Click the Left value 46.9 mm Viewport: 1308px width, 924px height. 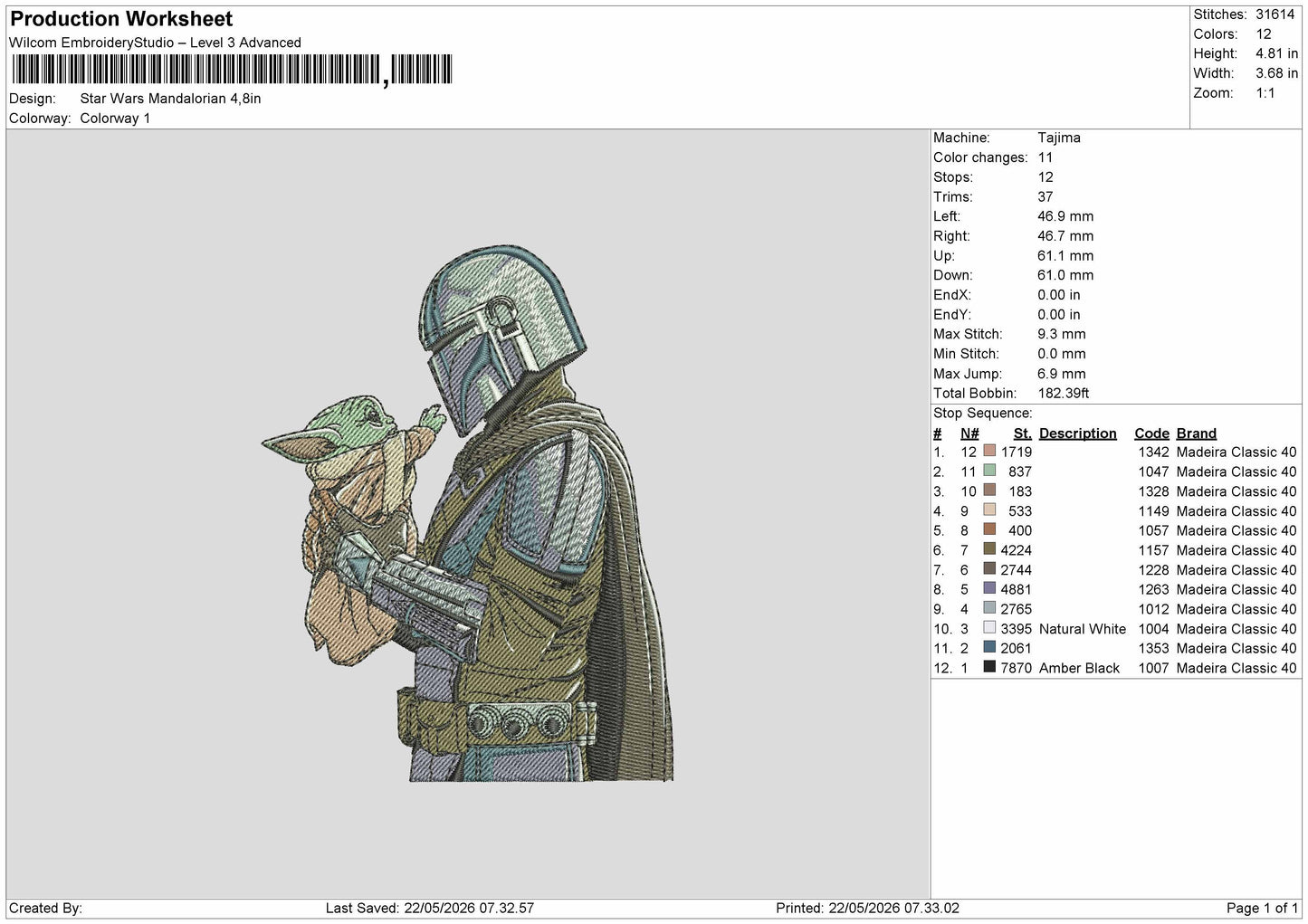tap(1065, 216)
